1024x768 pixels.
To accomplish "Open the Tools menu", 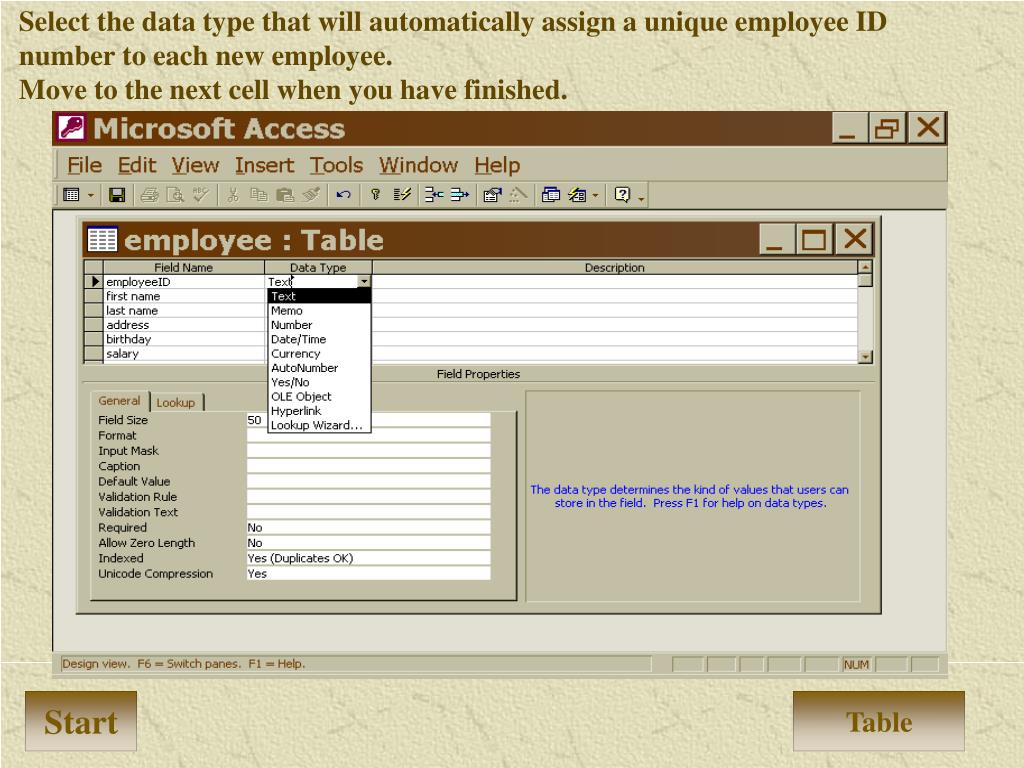I will point(336,165).
